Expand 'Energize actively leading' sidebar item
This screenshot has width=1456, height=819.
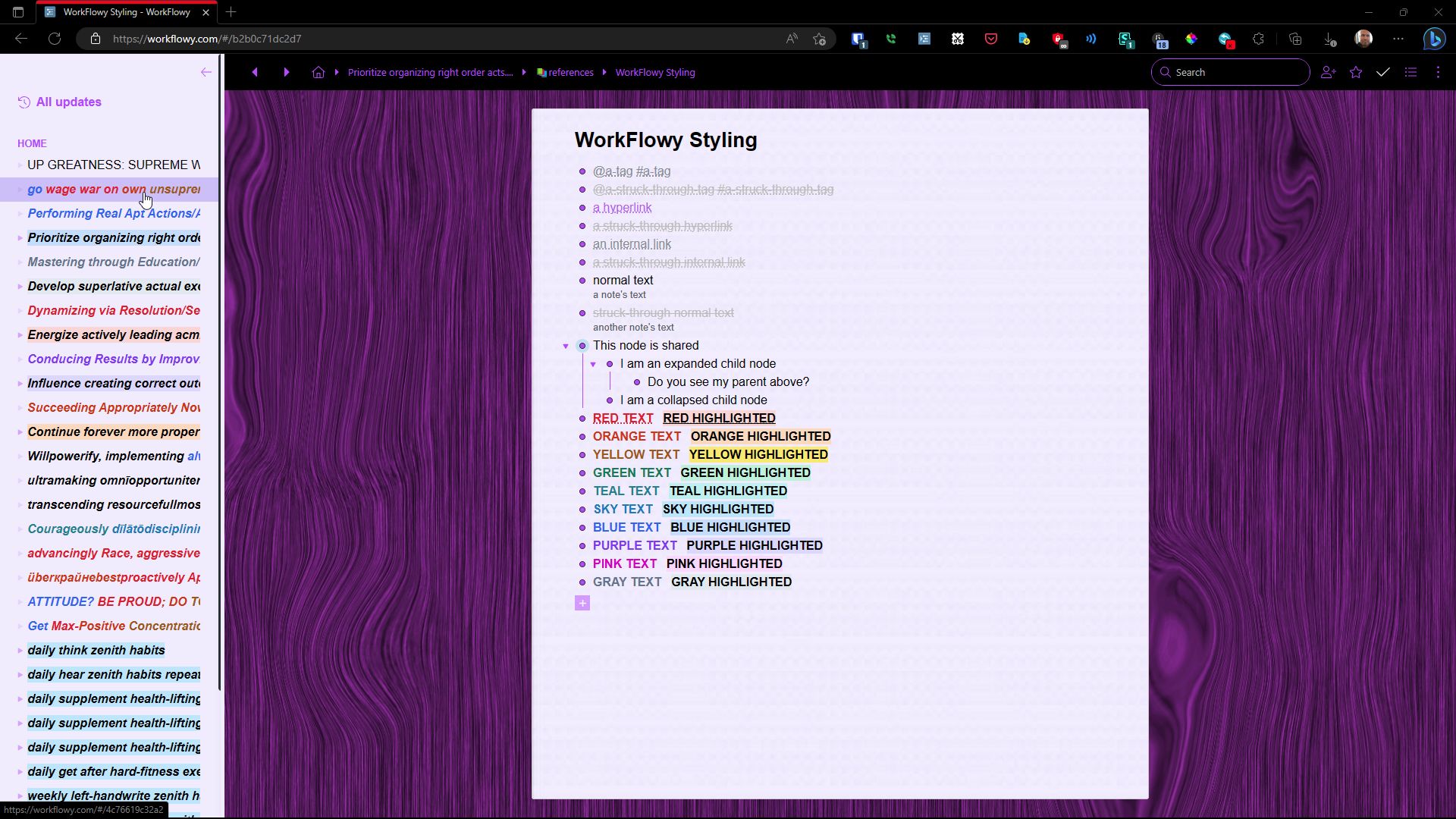(20, 335)
